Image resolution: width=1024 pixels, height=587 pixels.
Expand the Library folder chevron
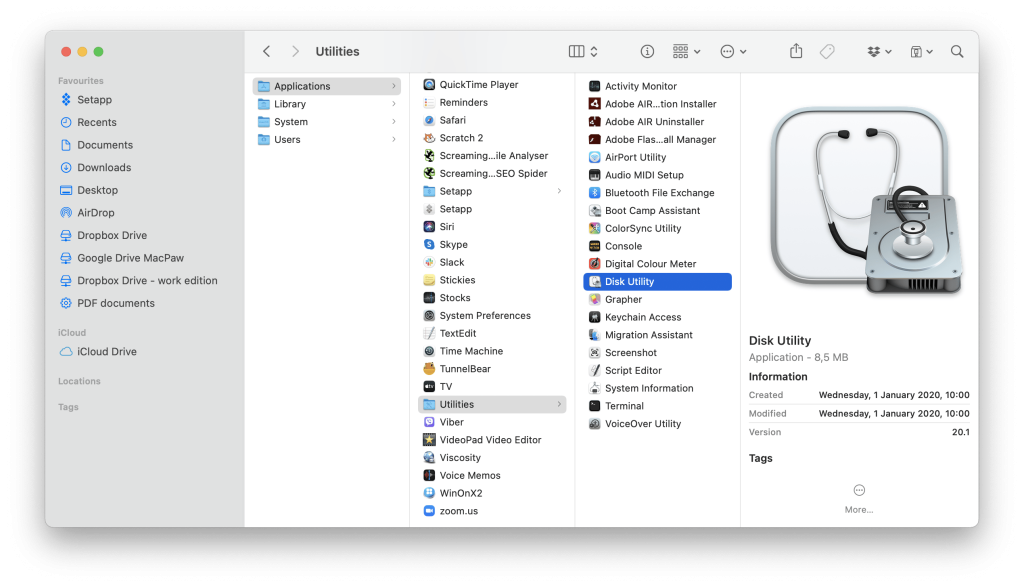(394, 104)
